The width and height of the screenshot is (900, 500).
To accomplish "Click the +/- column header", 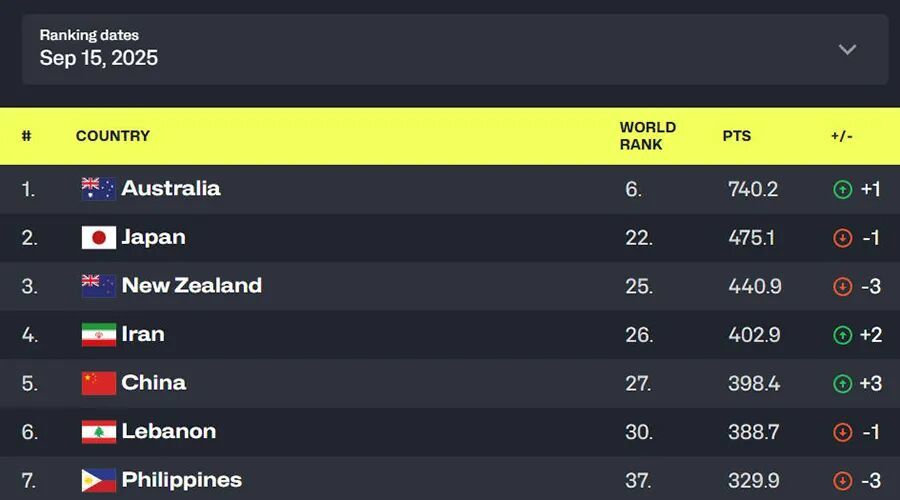I will (x=841, y=136).
